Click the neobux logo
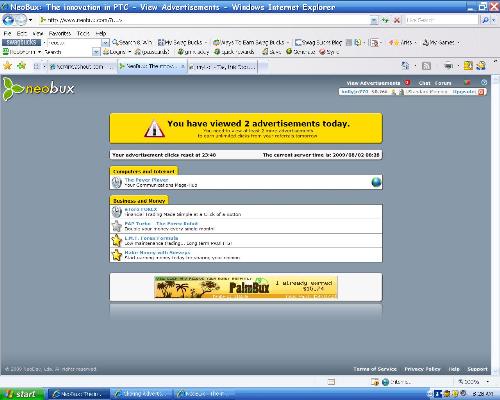 [x=38, y=88]
